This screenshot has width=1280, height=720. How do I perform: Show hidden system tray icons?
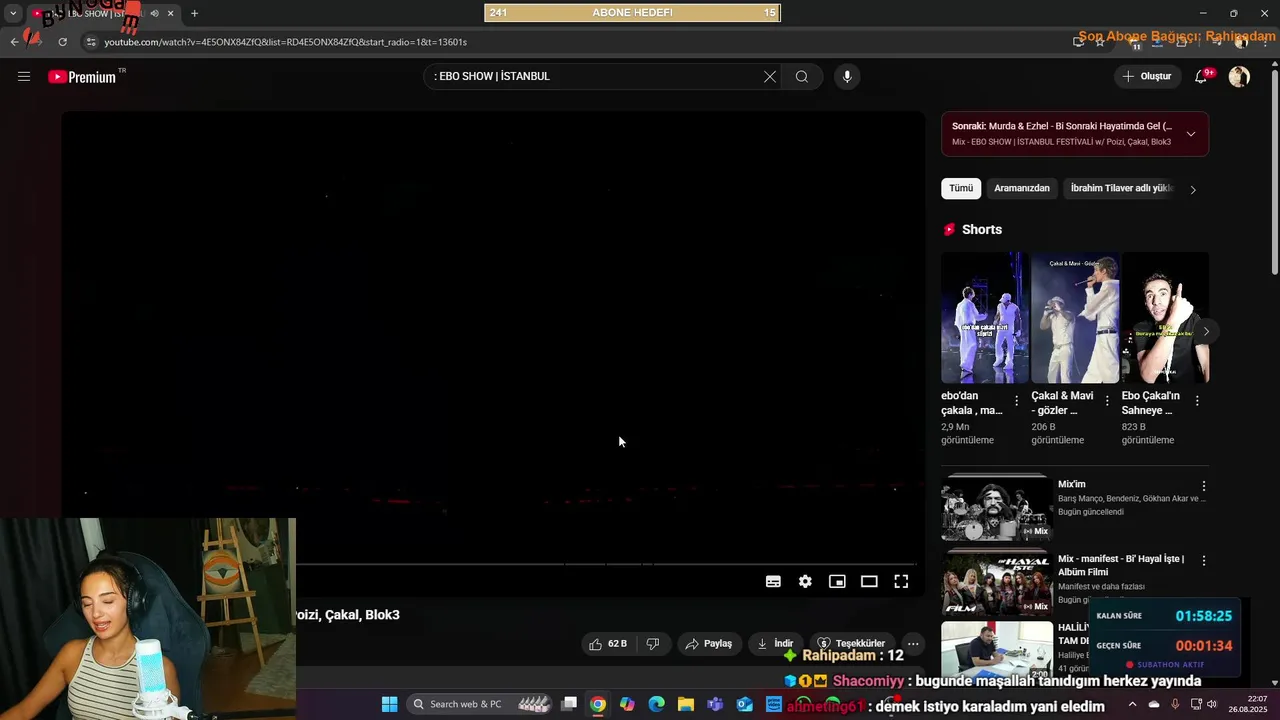[x=1132, y=704]
